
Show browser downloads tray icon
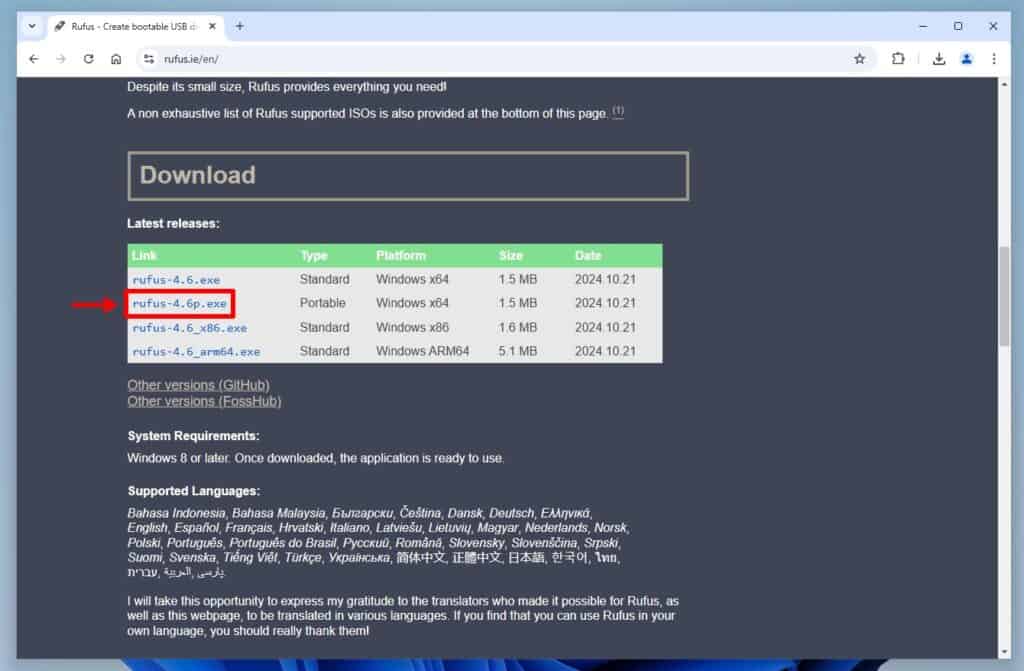[938, 59]
